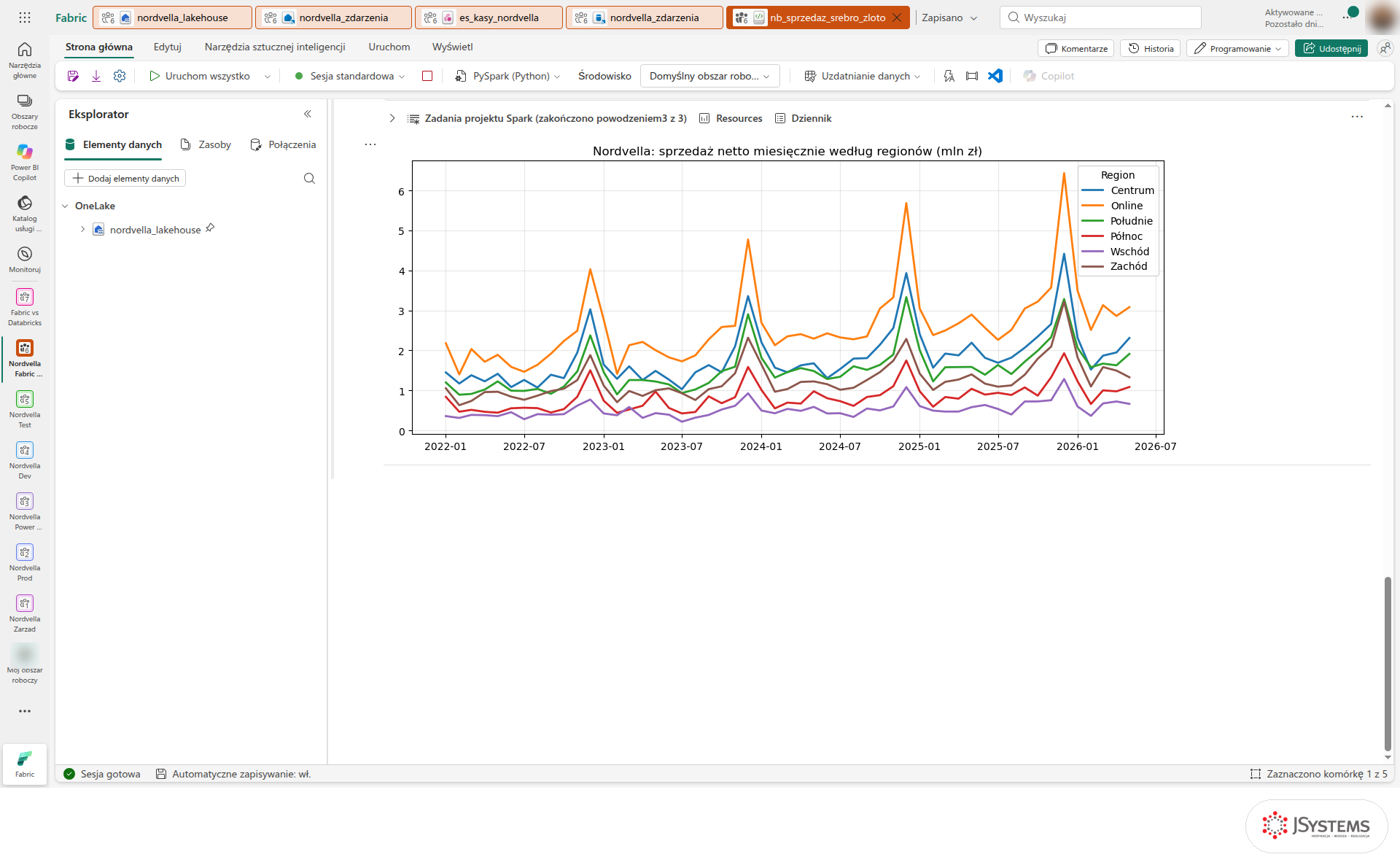Switch to es_kasy_nordvella tab
Screen dimensions: 1400x865
click(x=489, y=18)
